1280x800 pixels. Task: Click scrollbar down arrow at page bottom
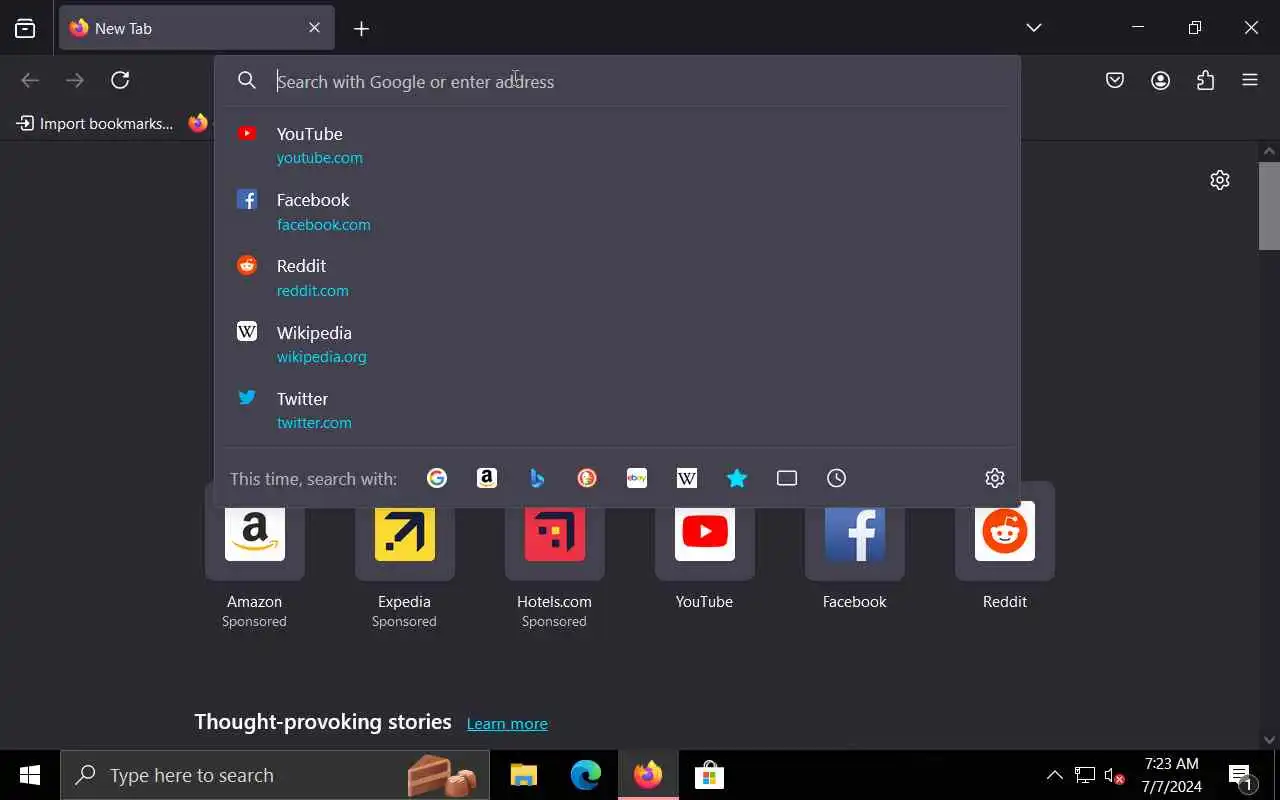point(1269,740)
